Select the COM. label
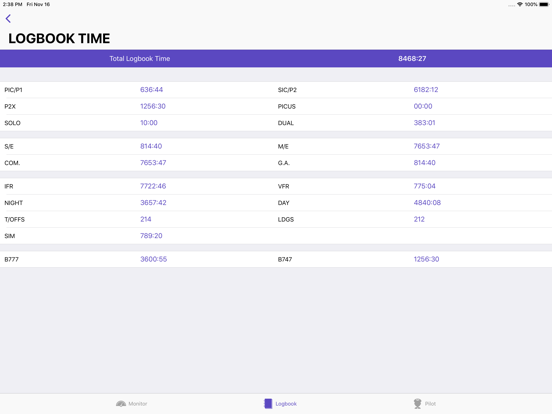The width and height of the screenshot is (552, 414). pyautogui.click(x=12, y=163)
